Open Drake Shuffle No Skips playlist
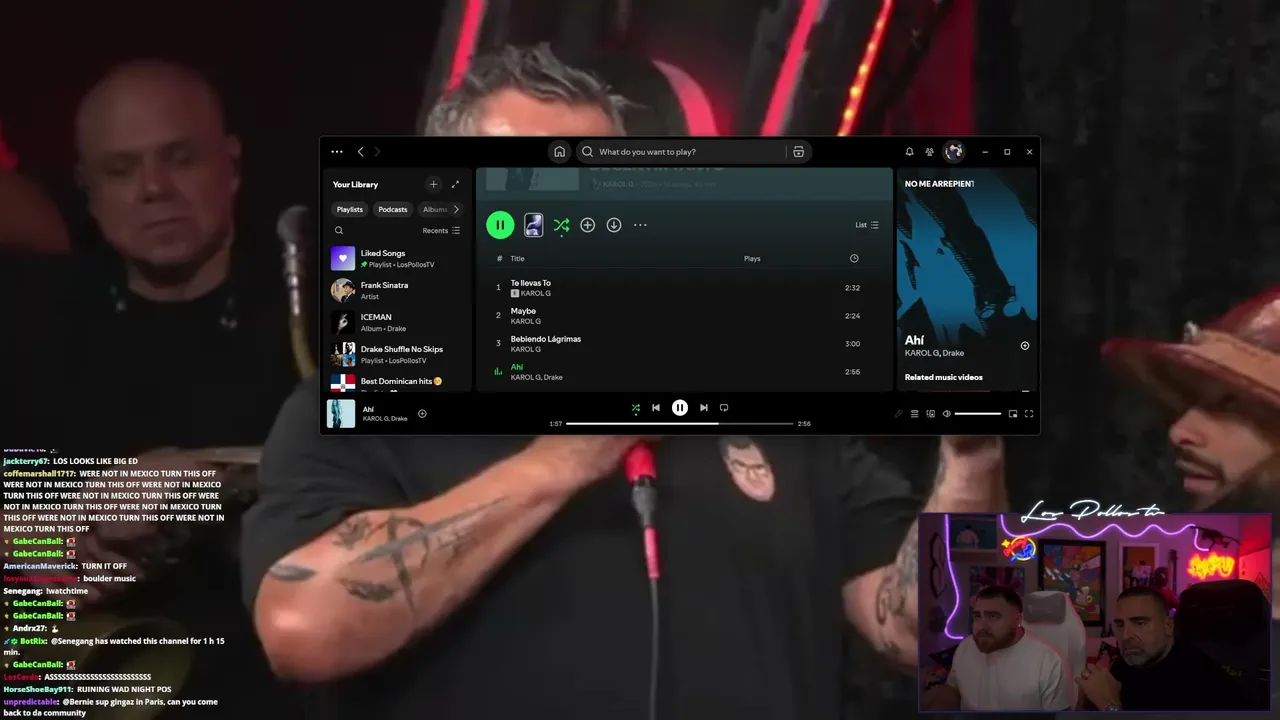This screenshot has width=1280, height=720. click(398, 355)
